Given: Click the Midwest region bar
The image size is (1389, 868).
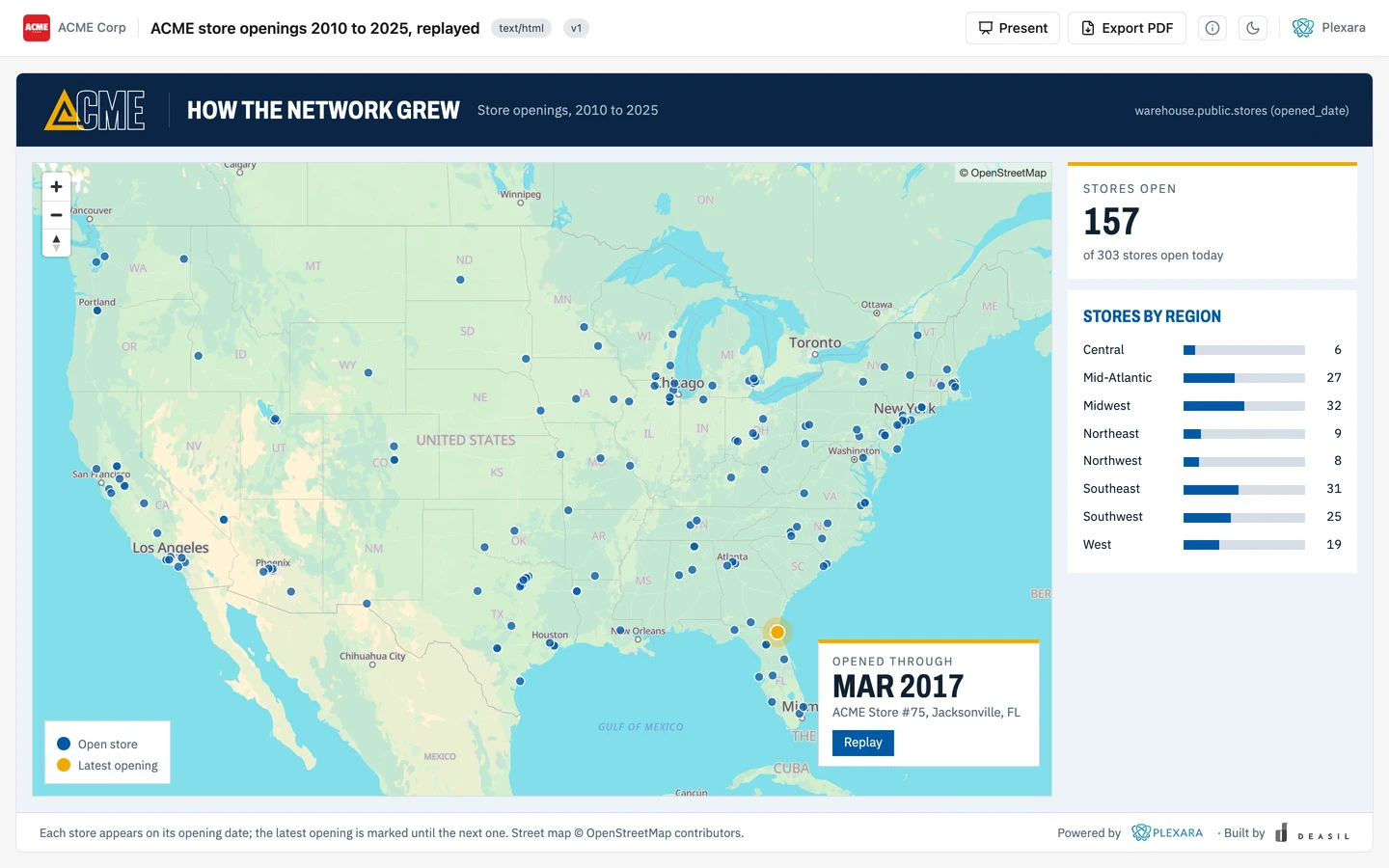Looking at the screenshot, I should pyautogui.click(x=1244, y=406).
